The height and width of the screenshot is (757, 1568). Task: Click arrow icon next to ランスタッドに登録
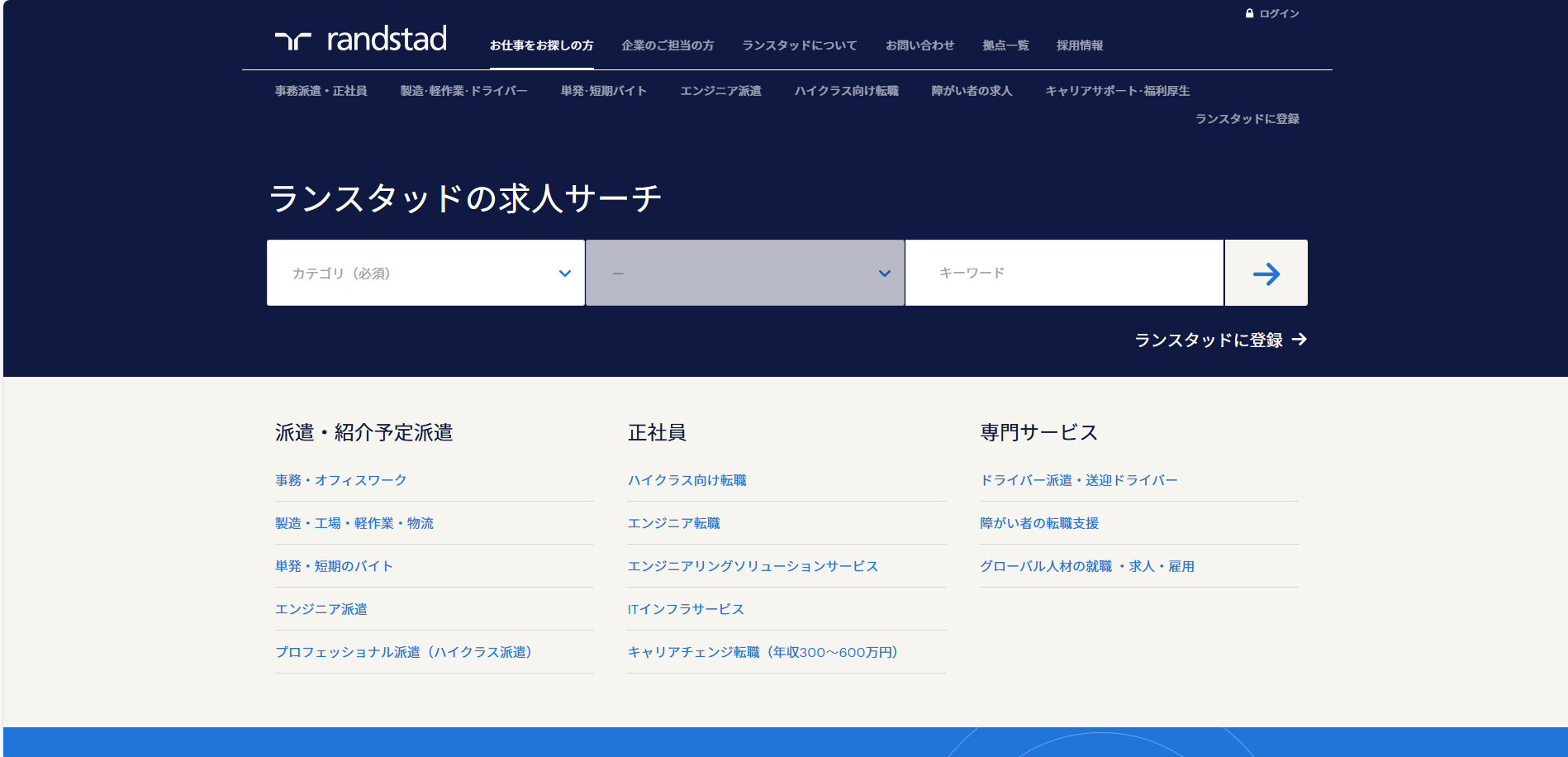tap(1300, 340)
